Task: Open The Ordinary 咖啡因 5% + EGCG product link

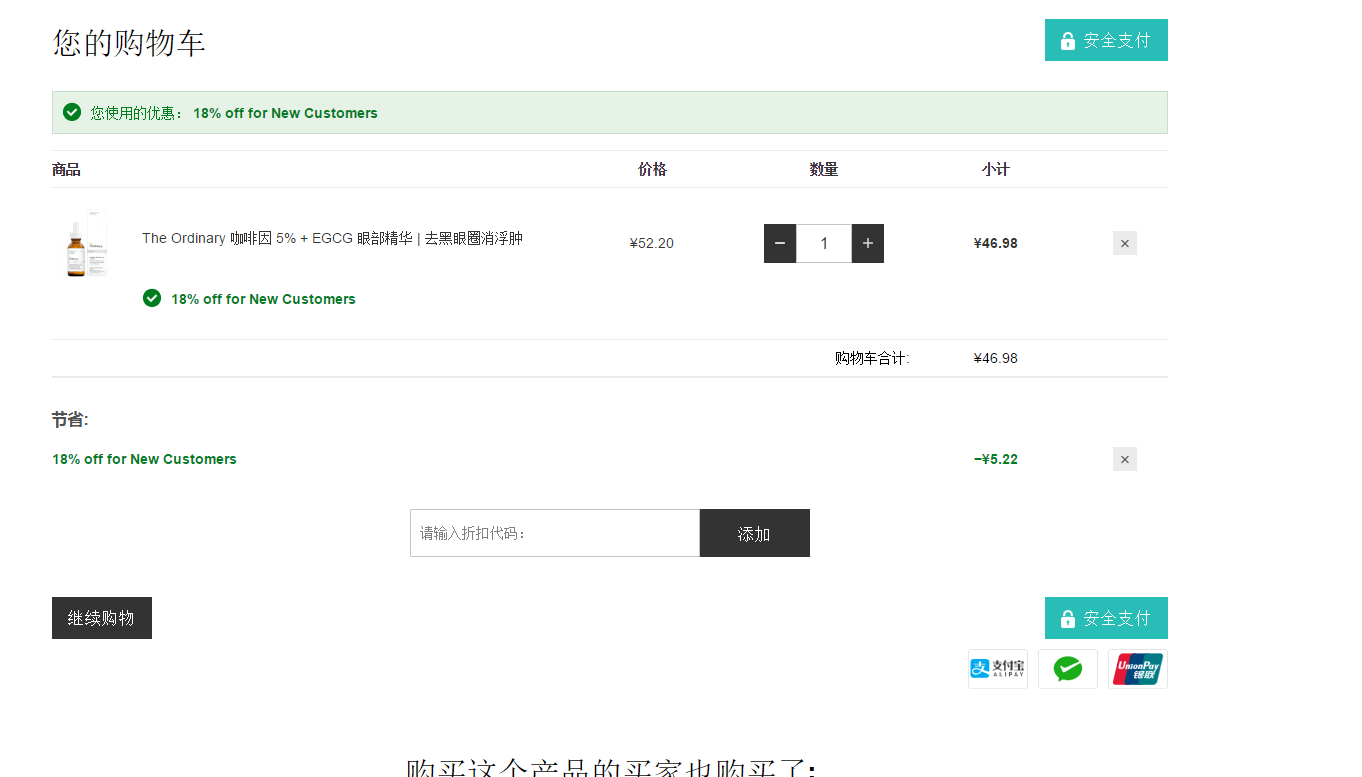Action: click(x=332, y=238)
